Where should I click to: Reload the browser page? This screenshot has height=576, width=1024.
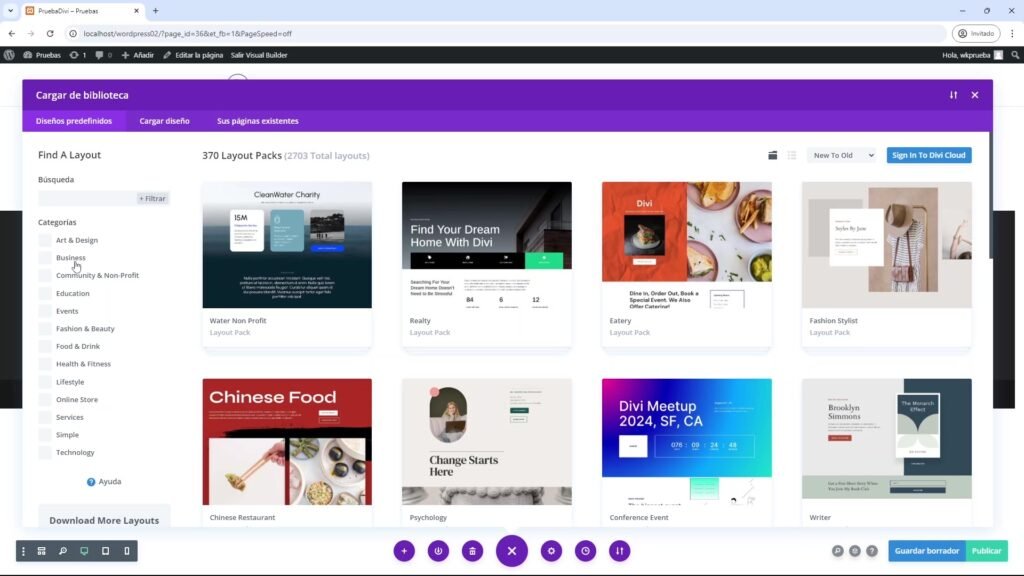[50, 33]
